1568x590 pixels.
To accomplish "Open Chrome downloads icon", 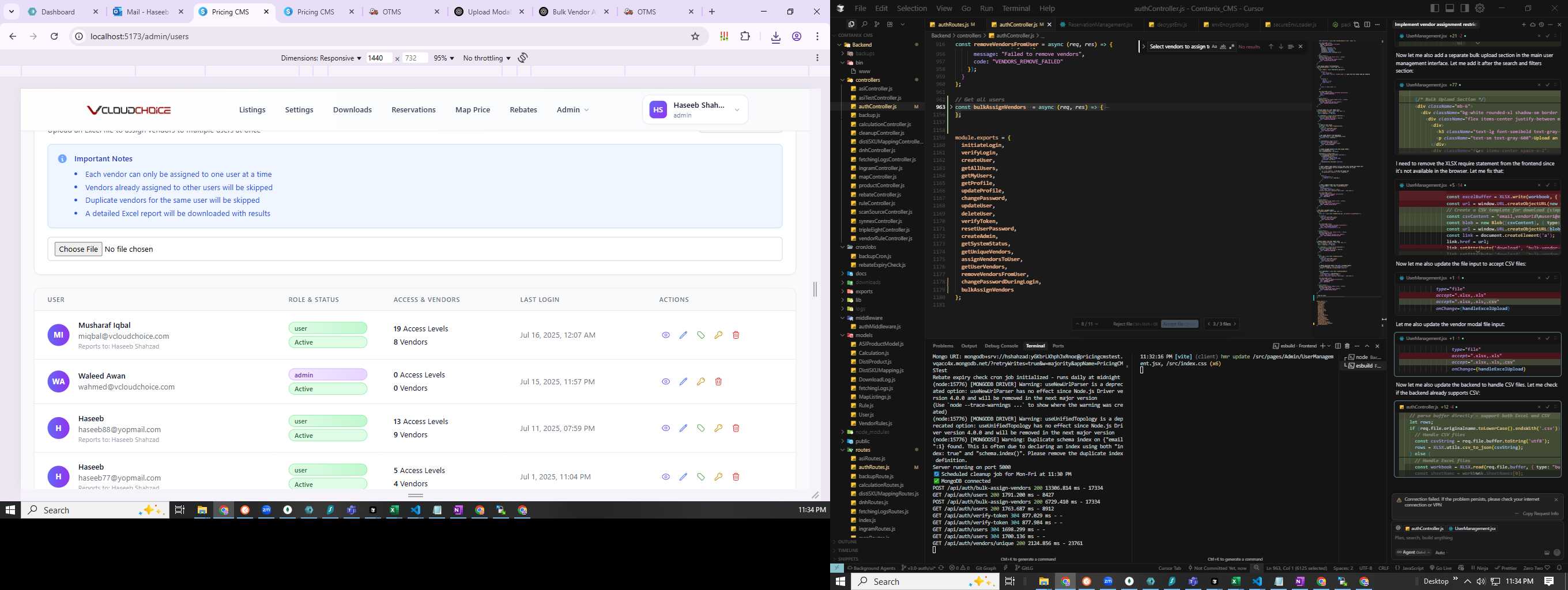I will [x=775, y=37].
